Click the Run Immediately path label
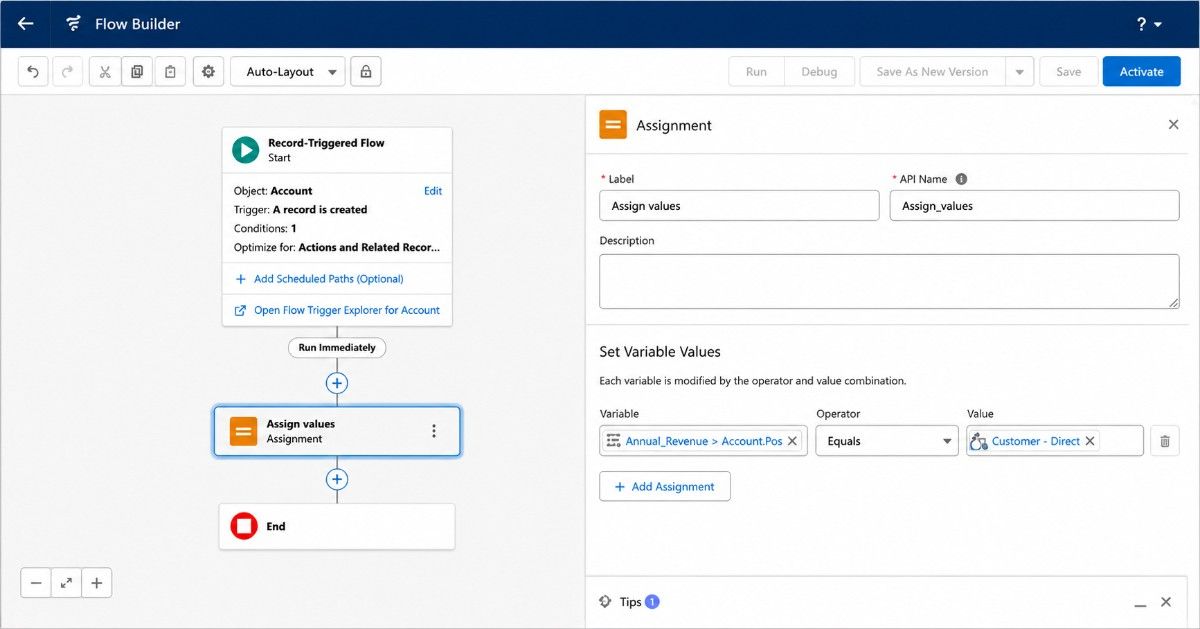The width and height of the screenshot is (1200, 629). 337,348
